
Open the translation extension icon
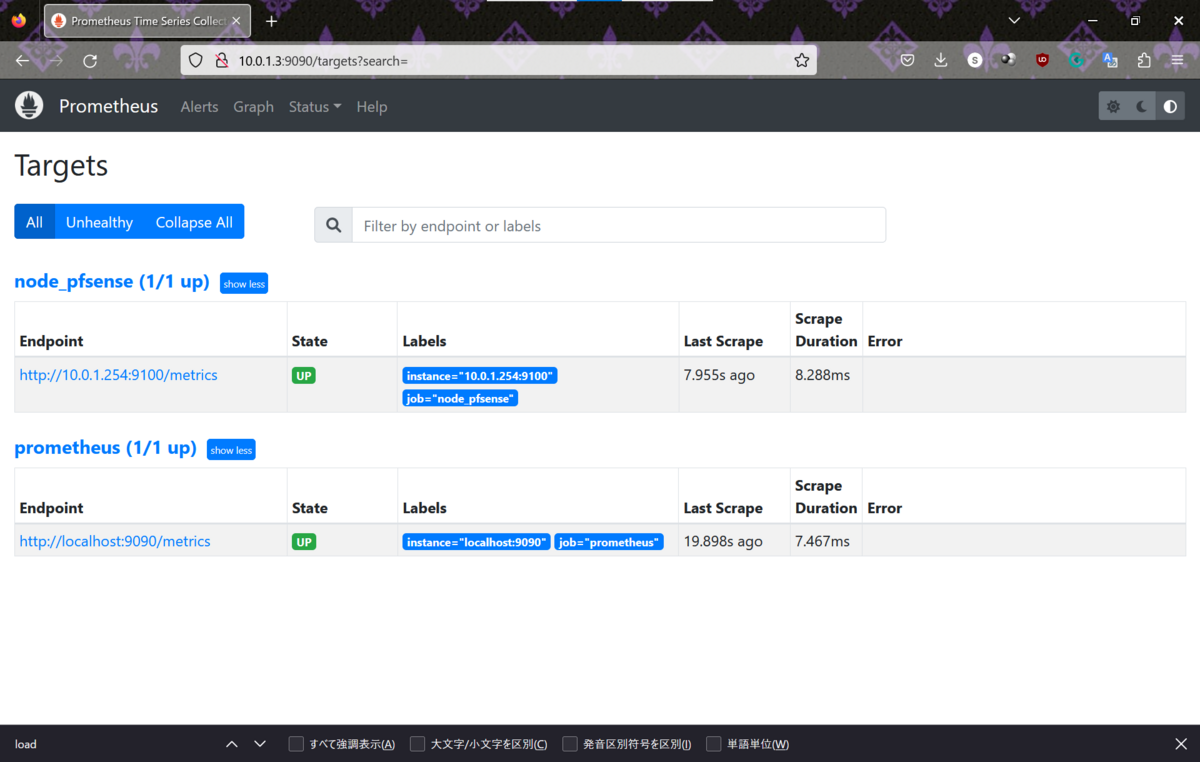coord(1110,60)
